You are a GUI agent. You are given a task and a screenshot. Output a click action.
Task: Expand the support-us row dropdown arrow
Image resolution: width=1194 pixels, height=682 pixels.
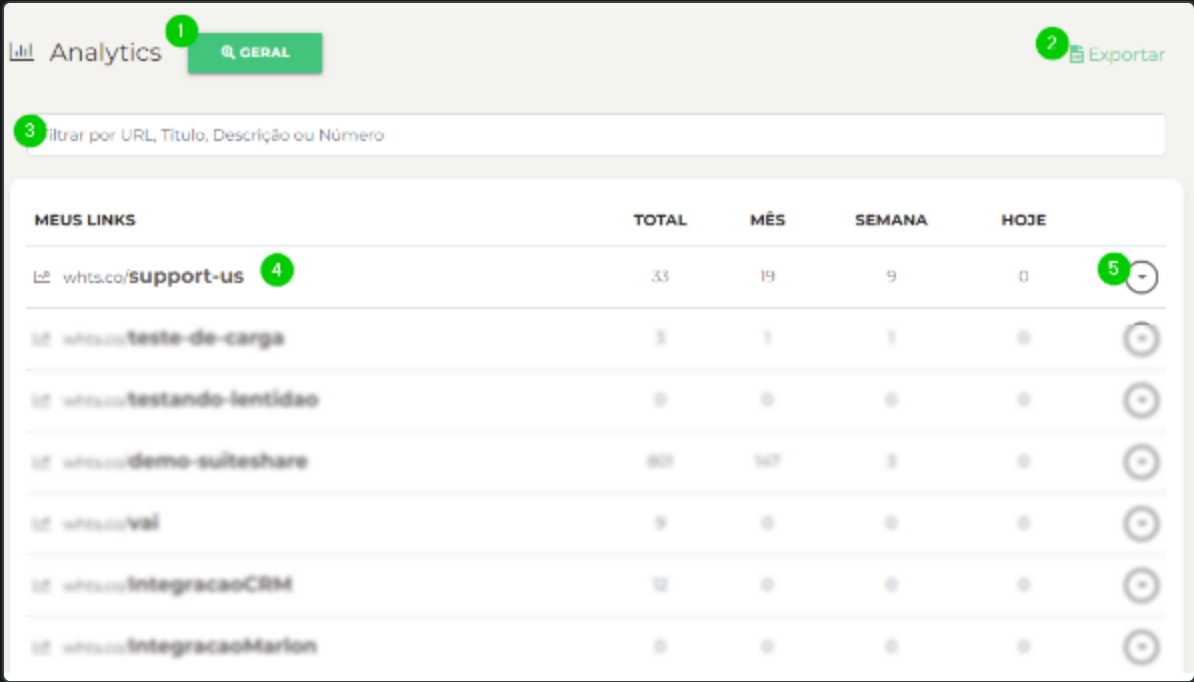(x=1141, y=277)
